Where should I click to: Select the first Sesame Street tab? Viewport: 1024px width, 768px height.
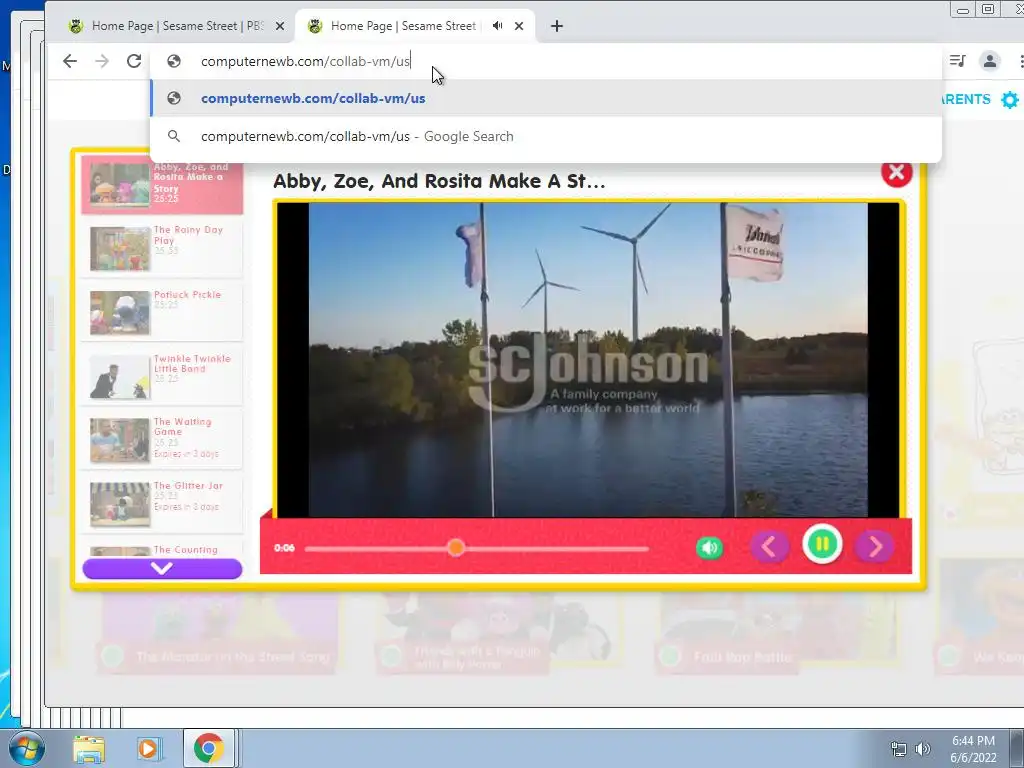pos(176,26)
